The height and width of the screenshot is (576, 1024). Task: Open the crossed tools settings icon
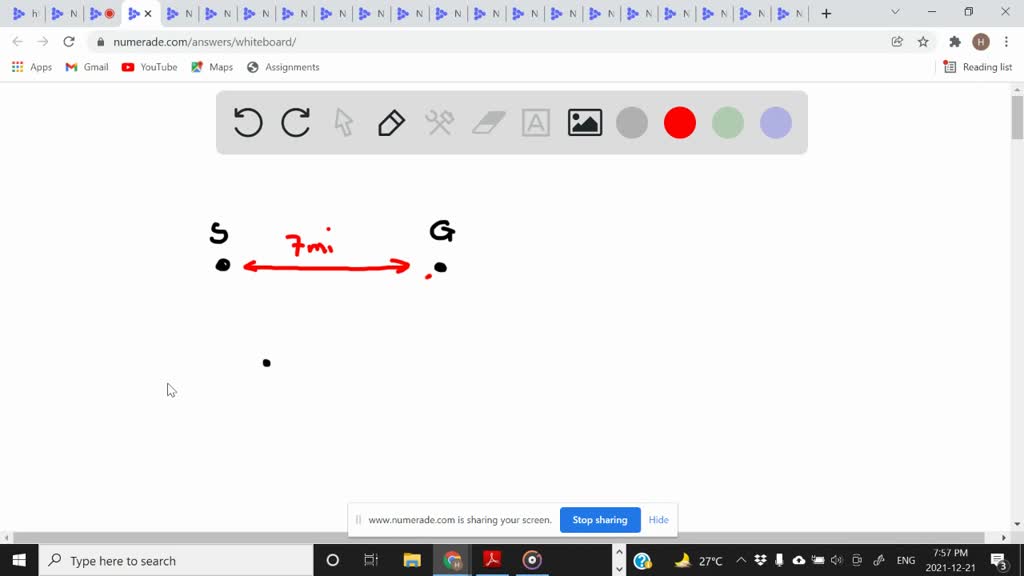pos(440,123)
